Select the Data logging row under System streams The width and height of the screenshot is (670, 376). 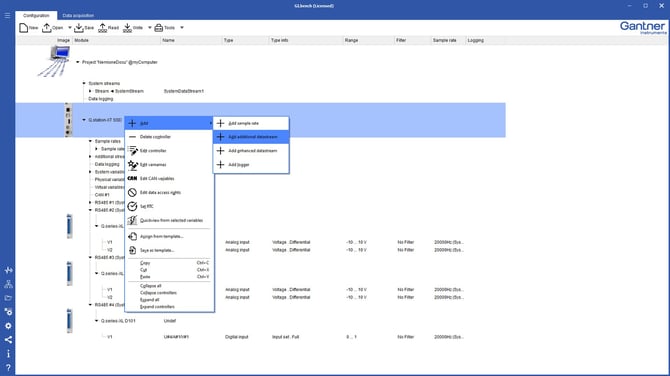click(101, 99)
